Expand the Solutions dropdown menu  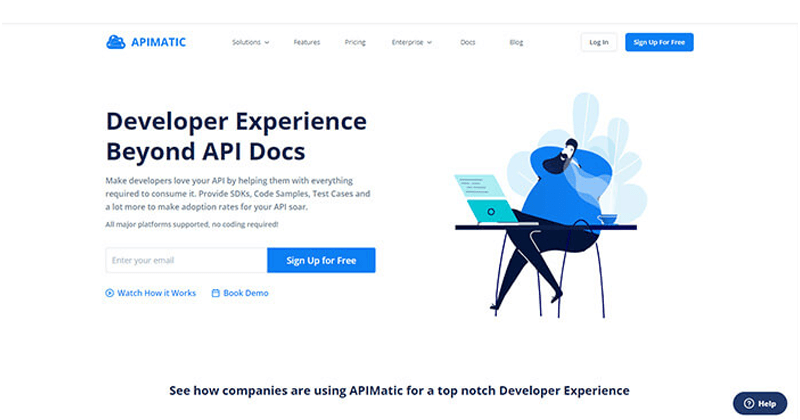click(251, 42)
